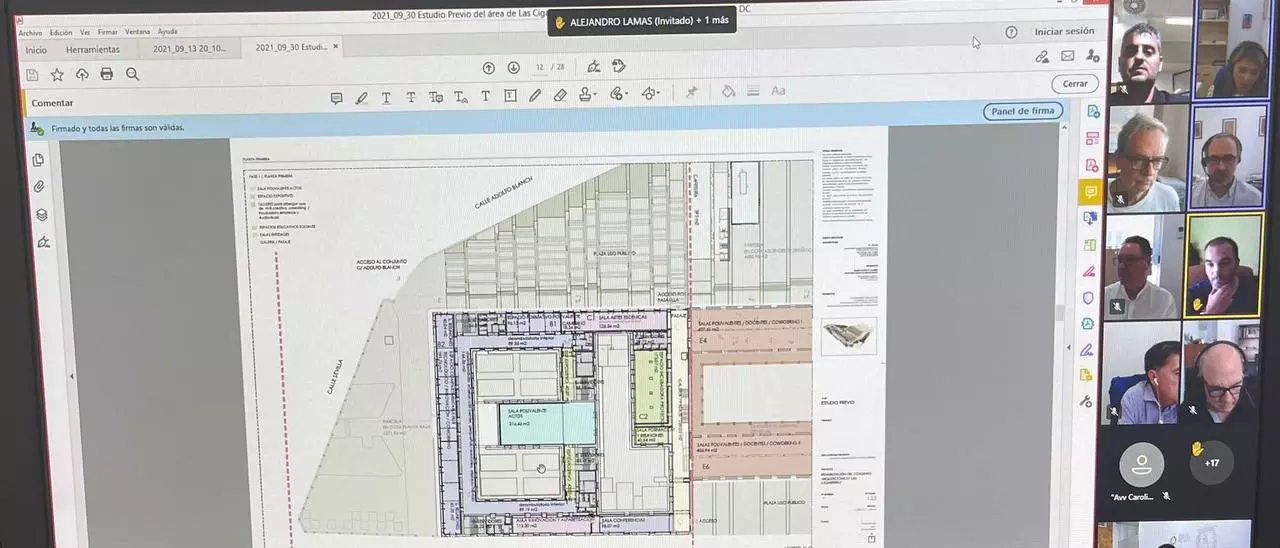This screenshot has width=1280, height=548.
Task: Click Iniciar sesión to sign in
Action: click(1064, 32)
